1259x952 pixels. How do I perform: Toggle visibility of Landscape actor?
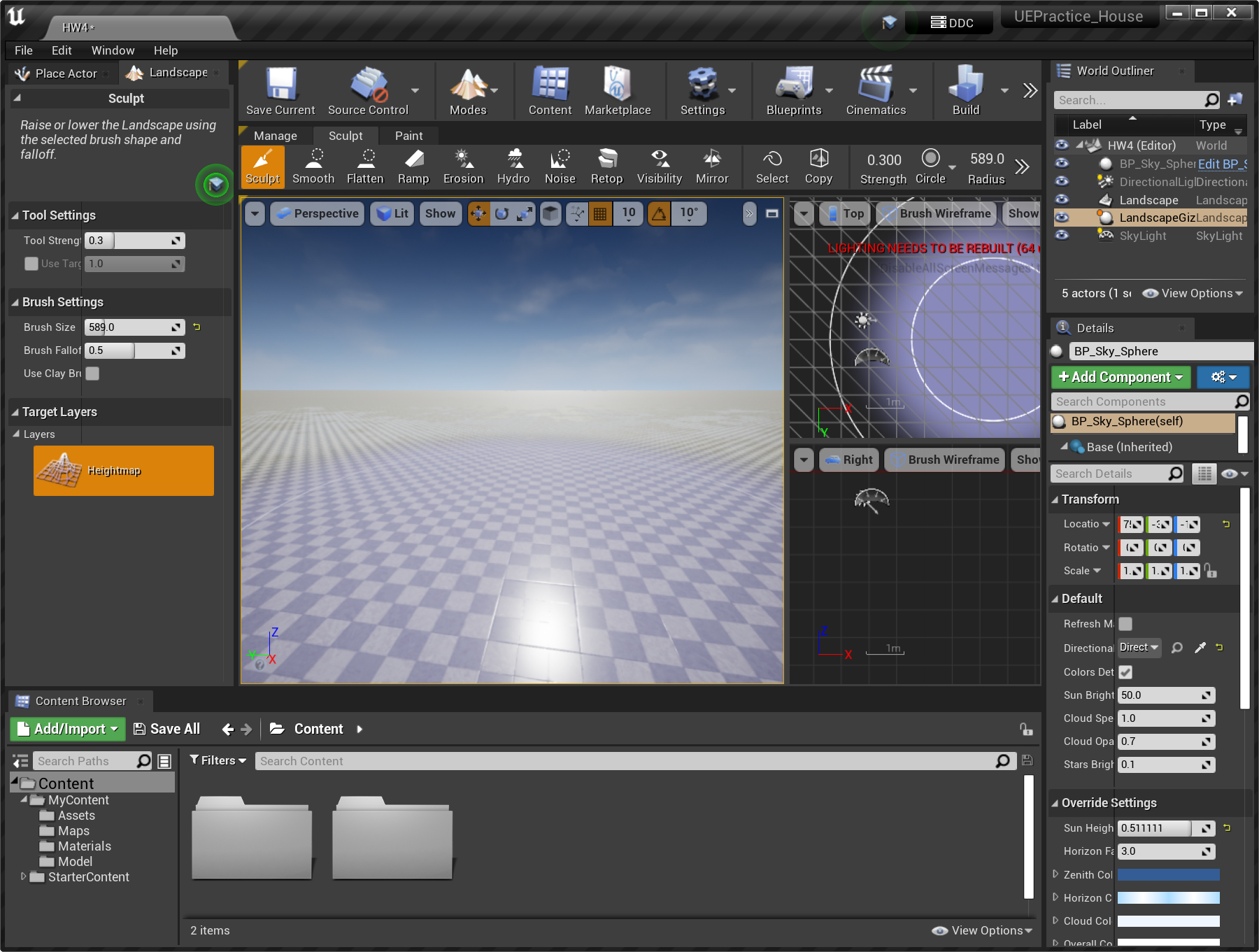pyautogui.click(x=1062, y=199)
